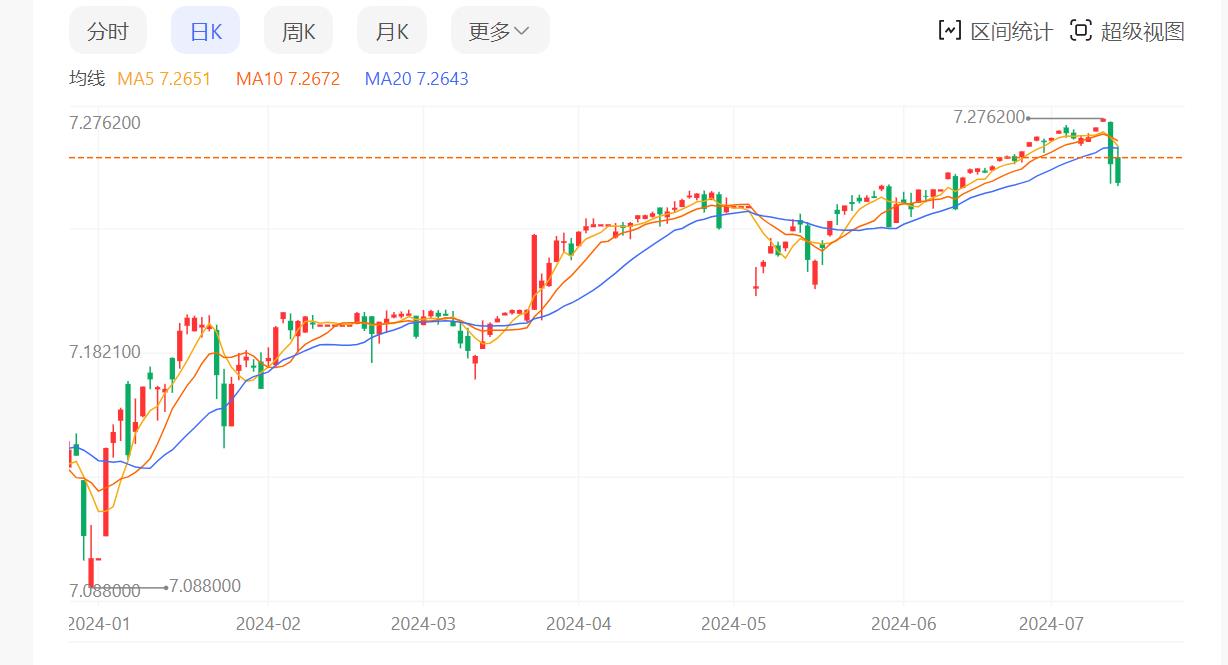
Task: Click the 2024-03 date axis label
Action: (x=423, y=624)
